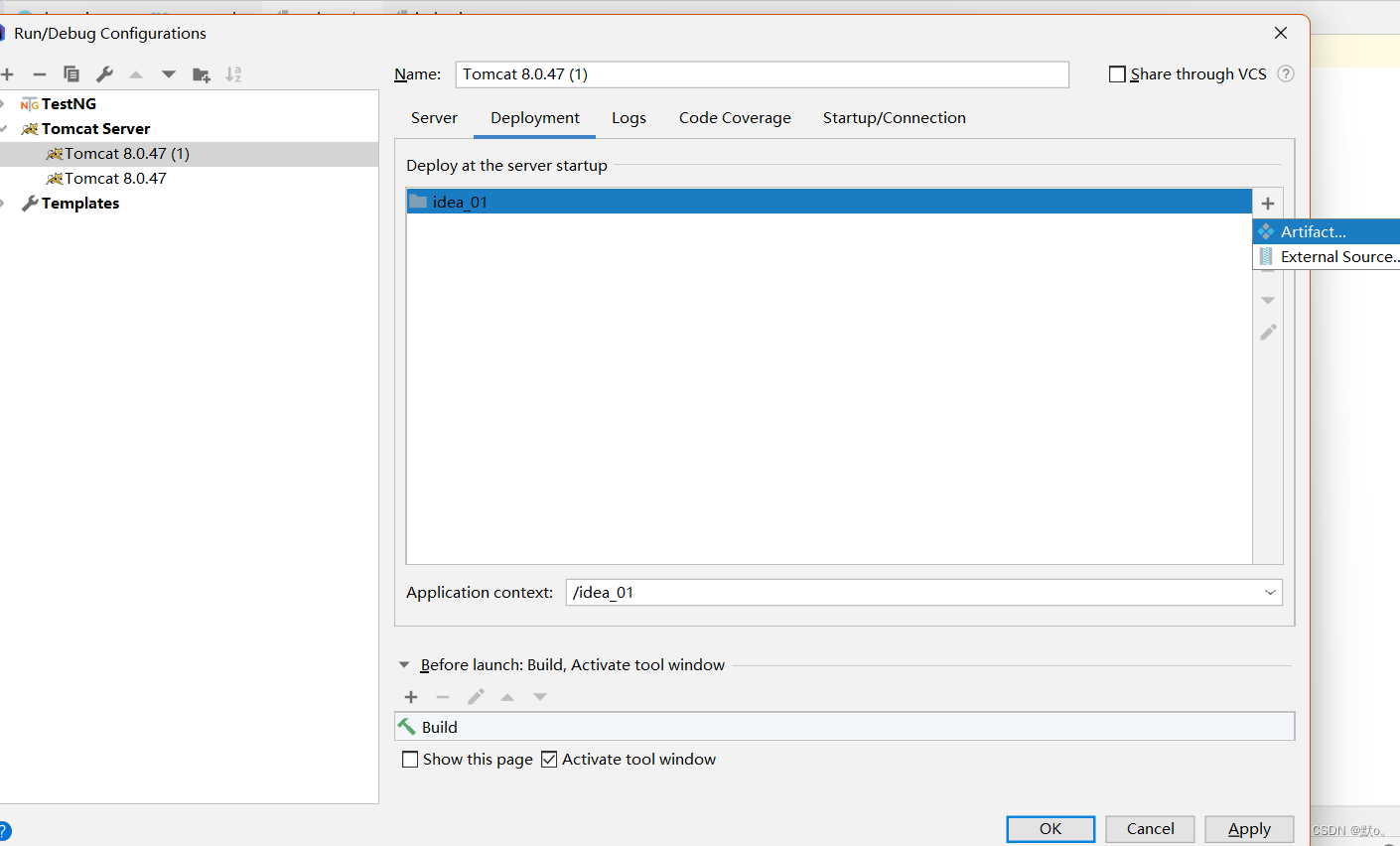1400x846 pixels.
Task: Open dialog help question mark icon
Action: click(4, 831)
